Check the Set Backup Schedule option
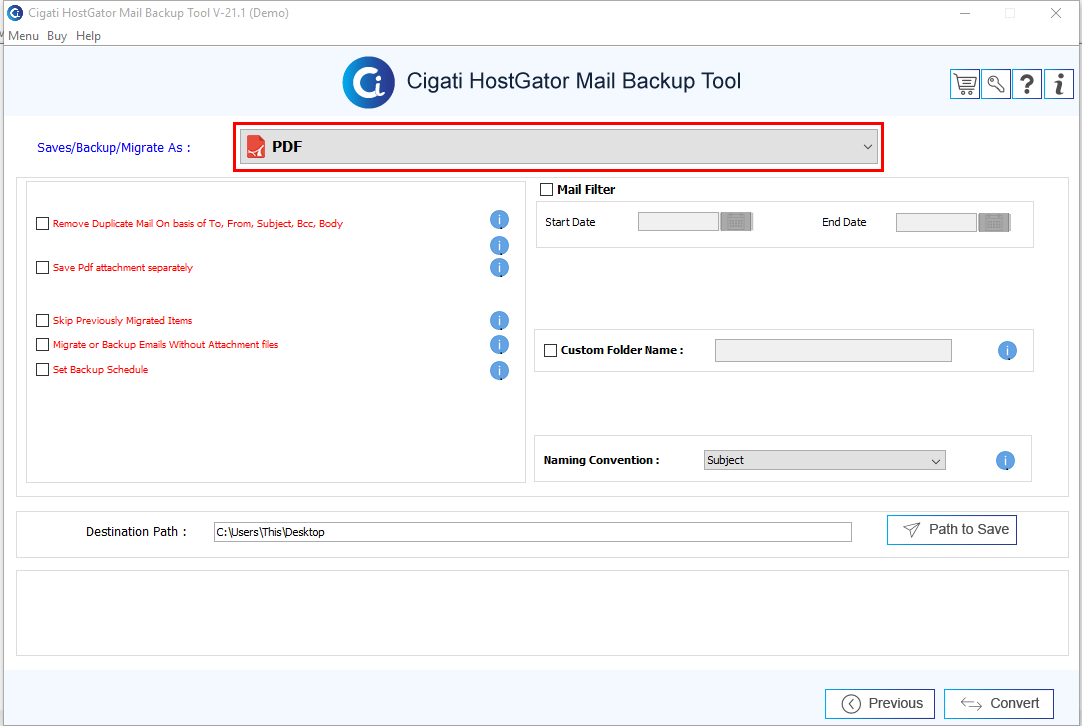Screen dimensions: 1082x726 pyautogui.click(x=43, y=369)
